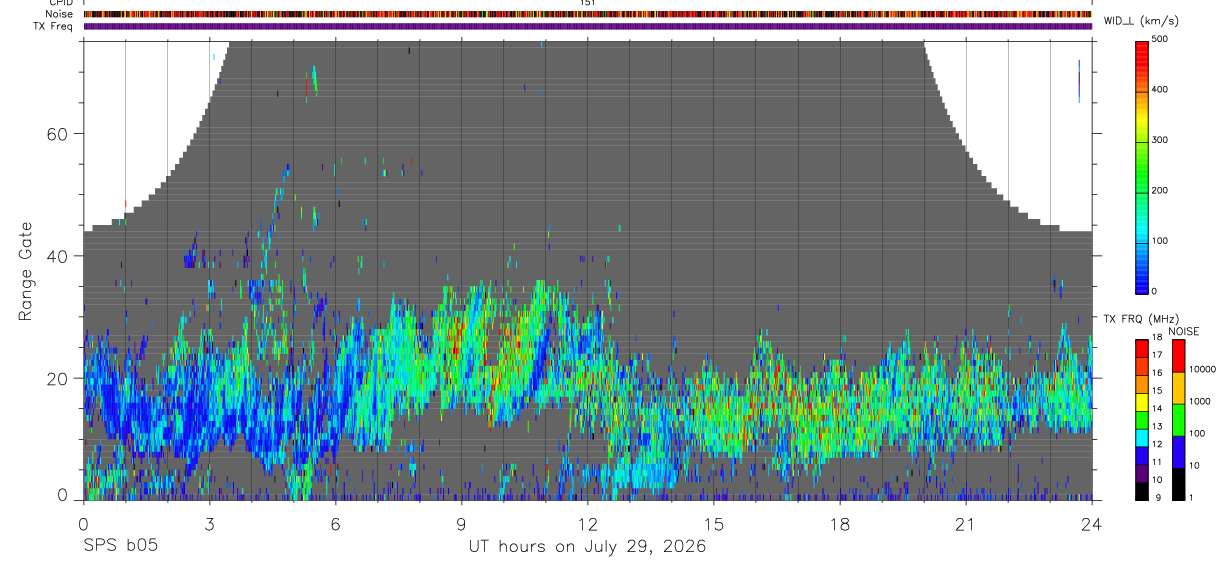Click the Noise color strip at top
Viewport: 1228px width, 567px height.
tap(588, 14)
